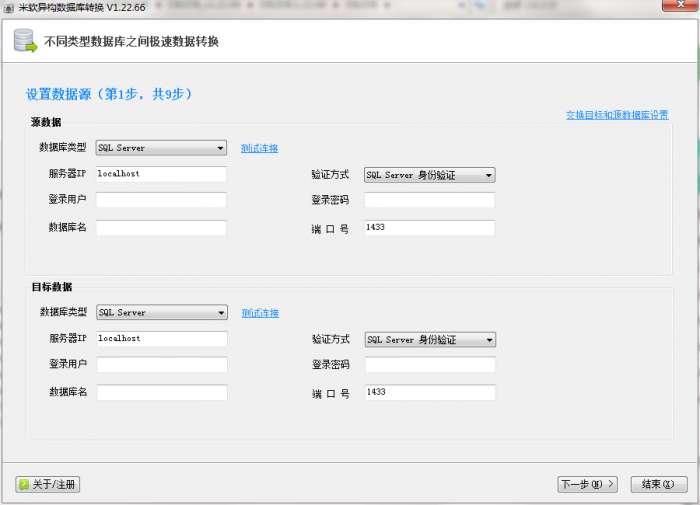700x505 pixels.
Task: Open the 关于/注册 dialog
Action: coord(48,484)
